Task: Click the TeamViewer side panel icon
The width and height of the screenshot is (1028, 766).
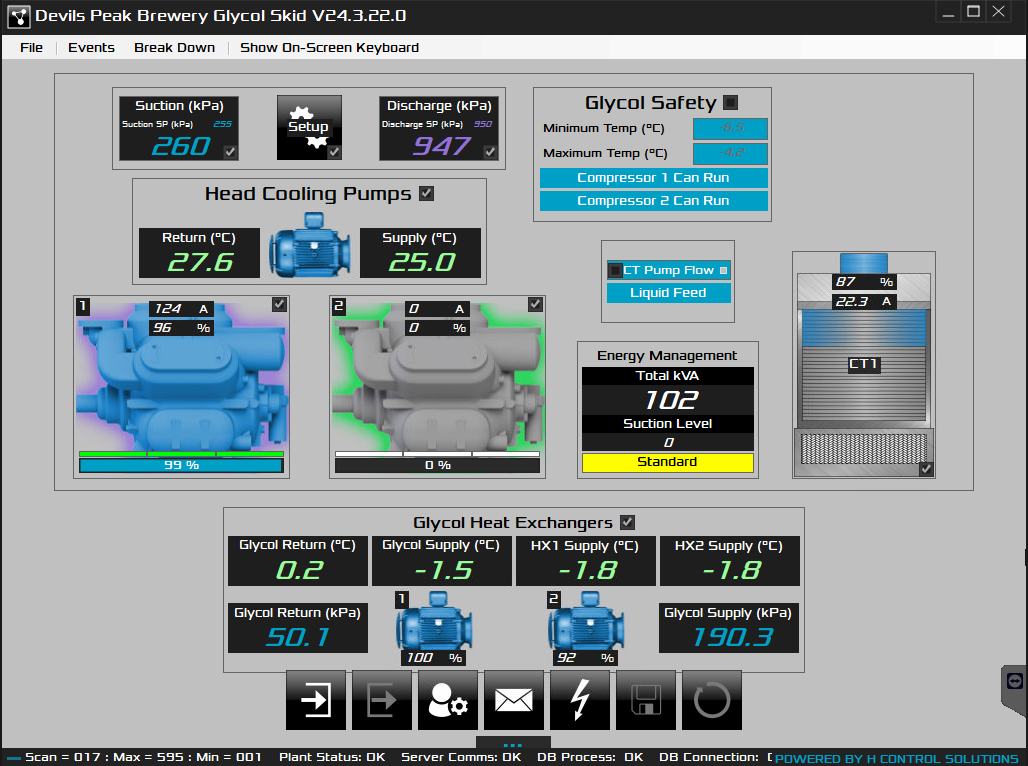Action: pyautogui.click(x=1014, y=681)
